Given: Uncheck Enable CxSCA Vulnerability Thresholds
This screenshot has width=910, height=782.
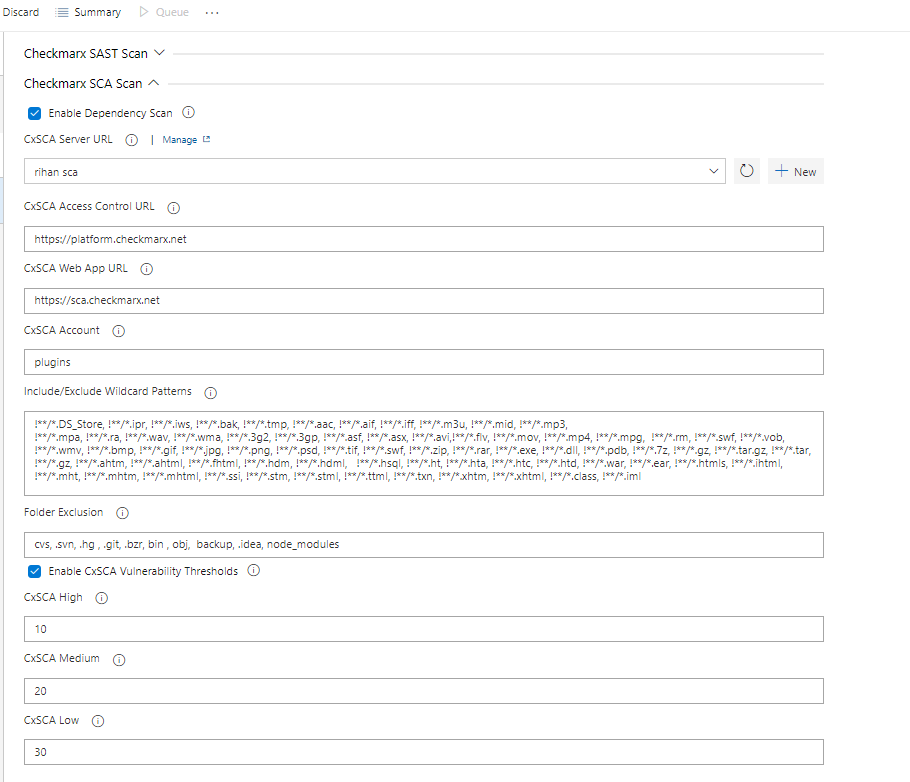Looking at the screenshot, I should (x=34, y=571).
